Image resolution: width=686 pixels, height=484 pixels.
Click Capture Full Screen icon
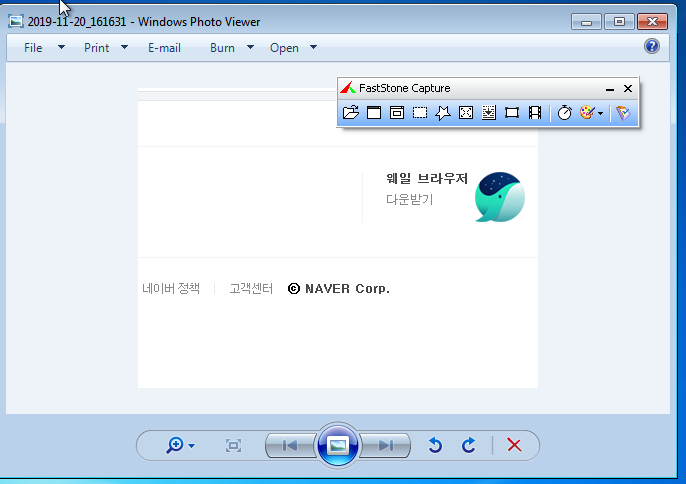click(x=466, y=113)
